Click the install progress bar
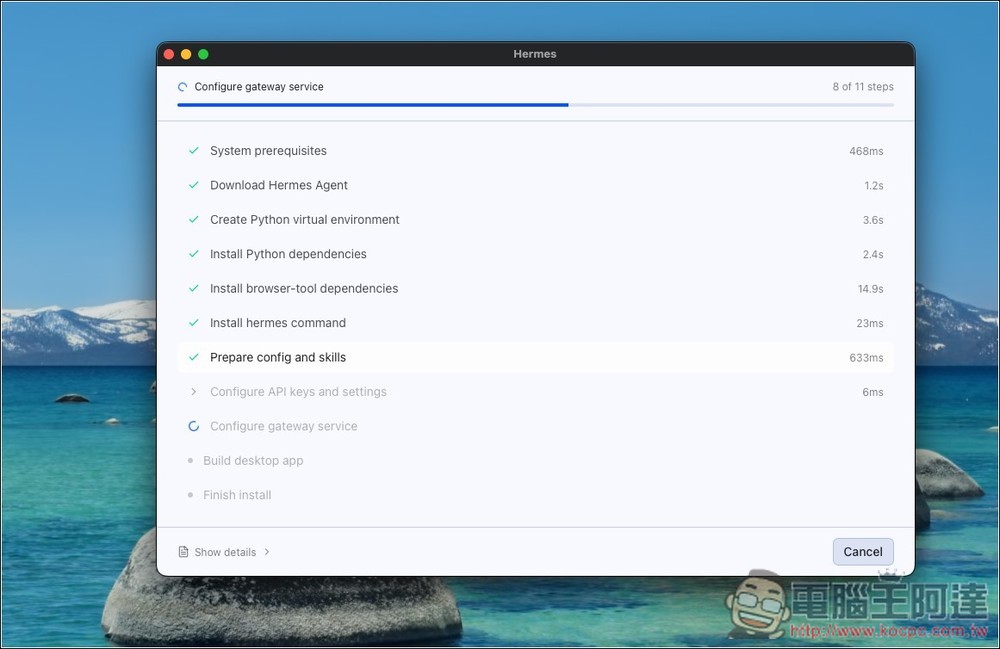 (x=536, y=105)
